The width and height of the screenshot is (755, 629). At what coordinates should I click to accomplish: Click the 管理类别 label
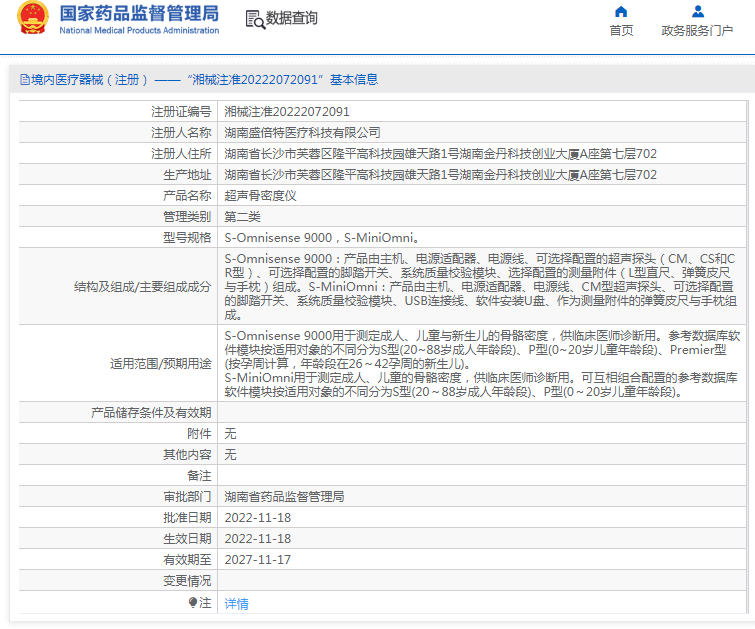click(187, 217)
